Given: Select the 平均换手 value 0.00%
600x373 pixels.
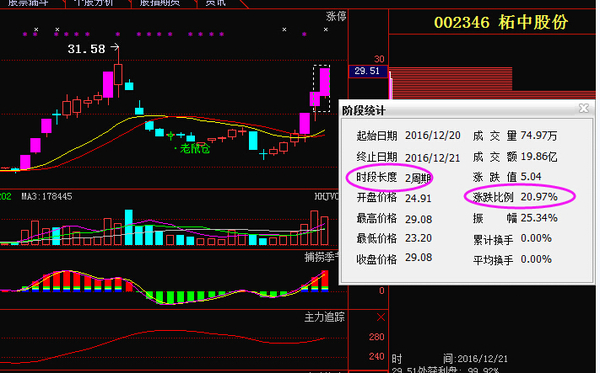Looking at the screenshot, I should [x=536, y=260].
